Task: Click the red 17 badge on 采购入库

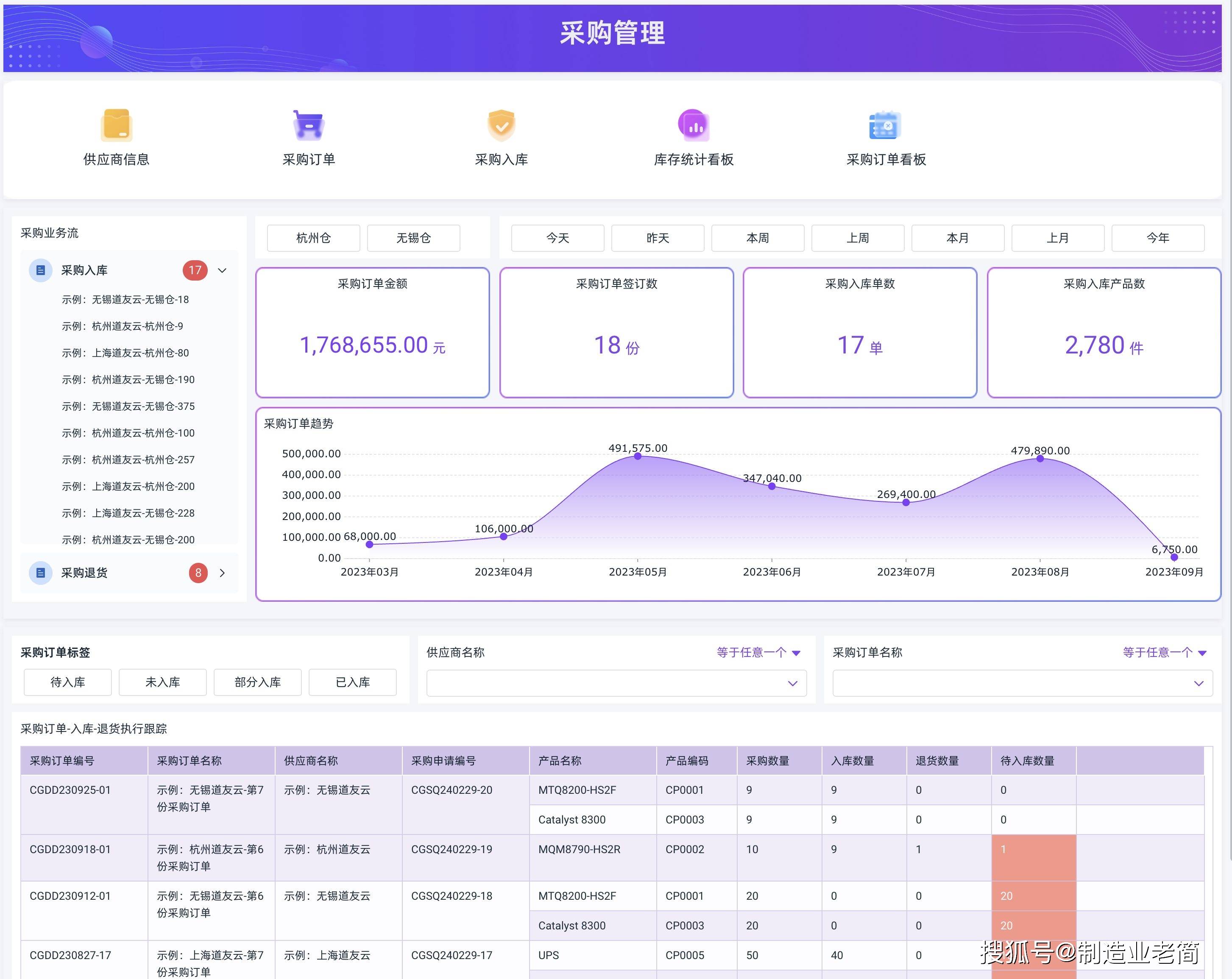Action: click(x=195, y=270)
